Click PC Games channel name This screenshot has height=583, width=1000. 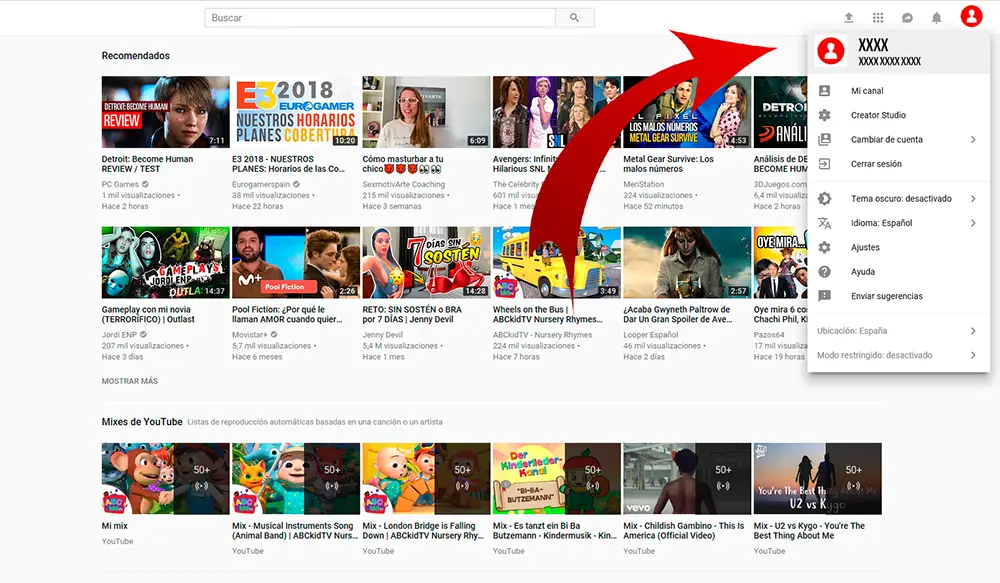coord(120,184)
